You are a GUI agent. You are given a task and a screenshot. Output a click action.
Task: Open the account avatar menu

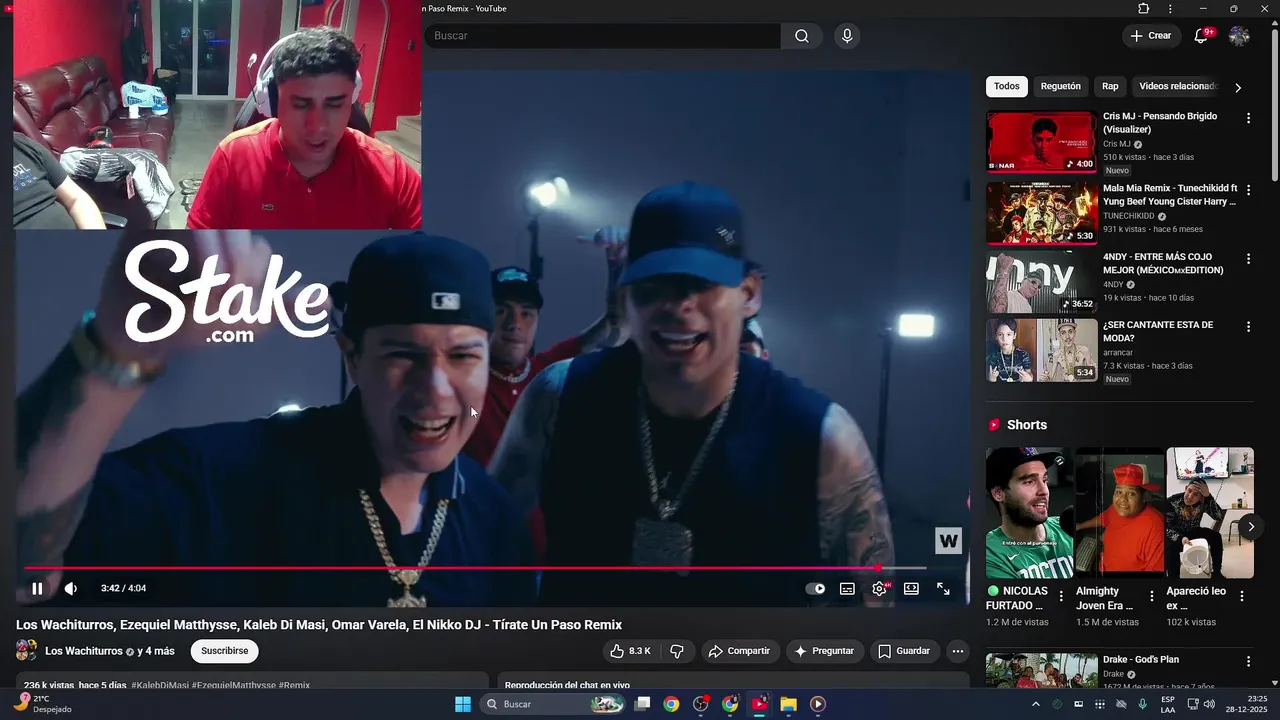click(x=1239, y=36)
